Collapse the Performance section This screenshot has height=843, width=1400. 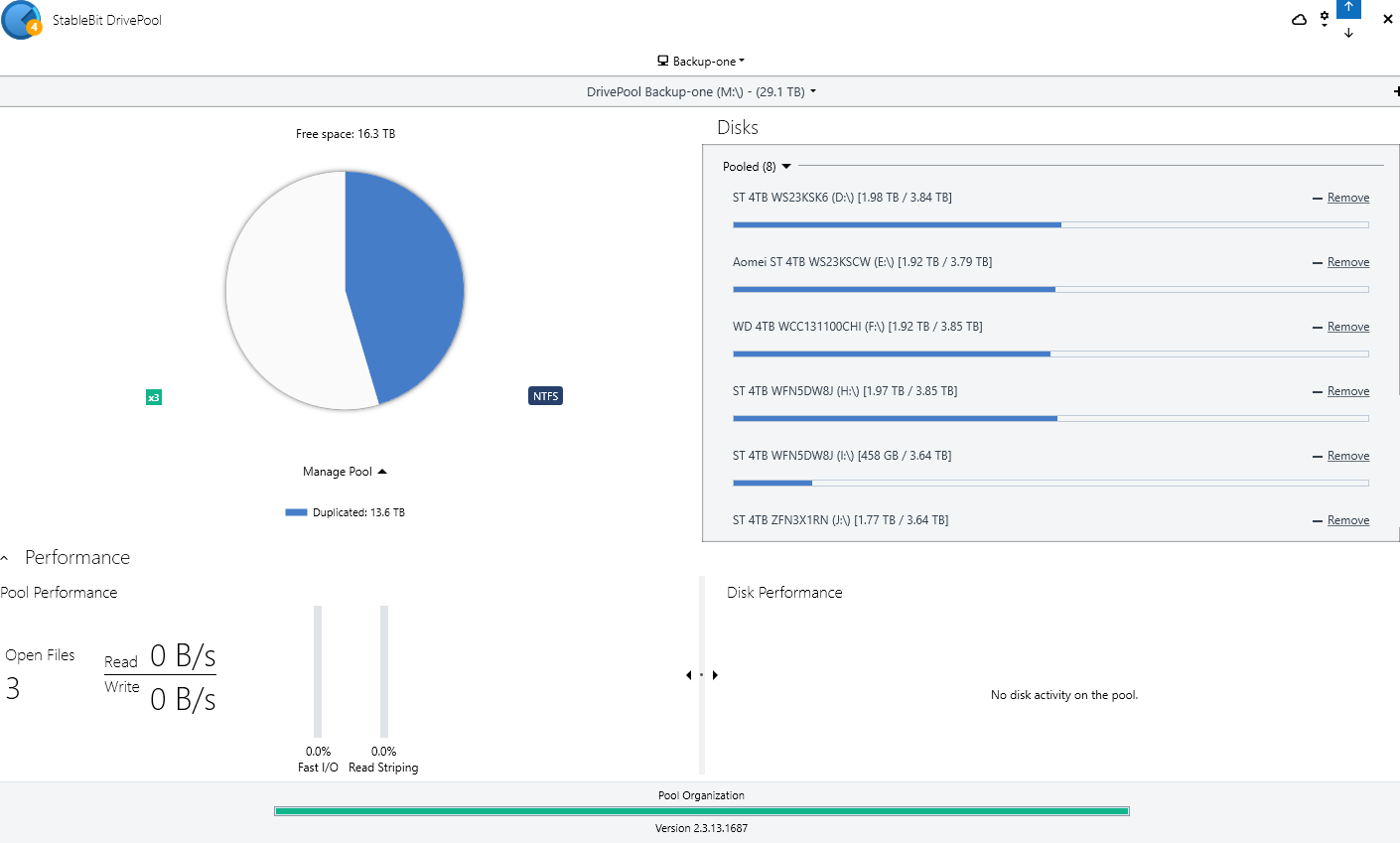(5, 558)
